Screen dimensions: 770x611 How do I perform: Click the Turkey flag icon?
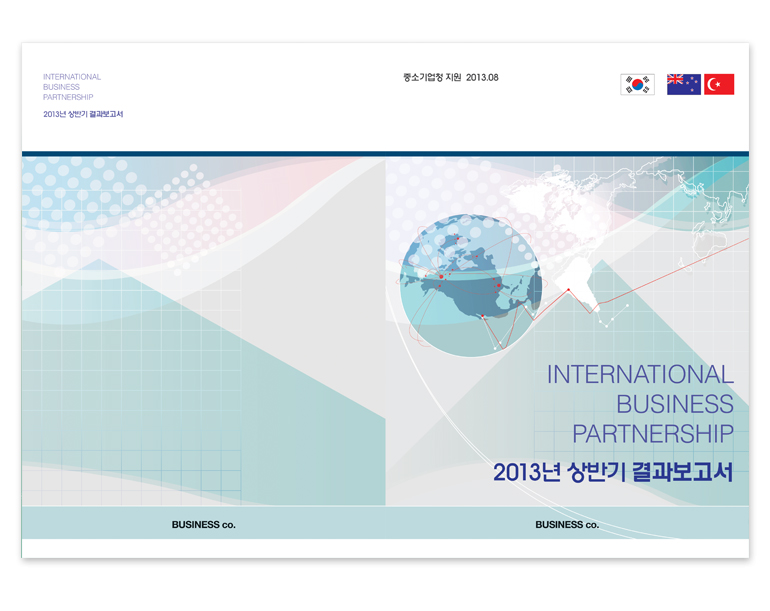719,84
